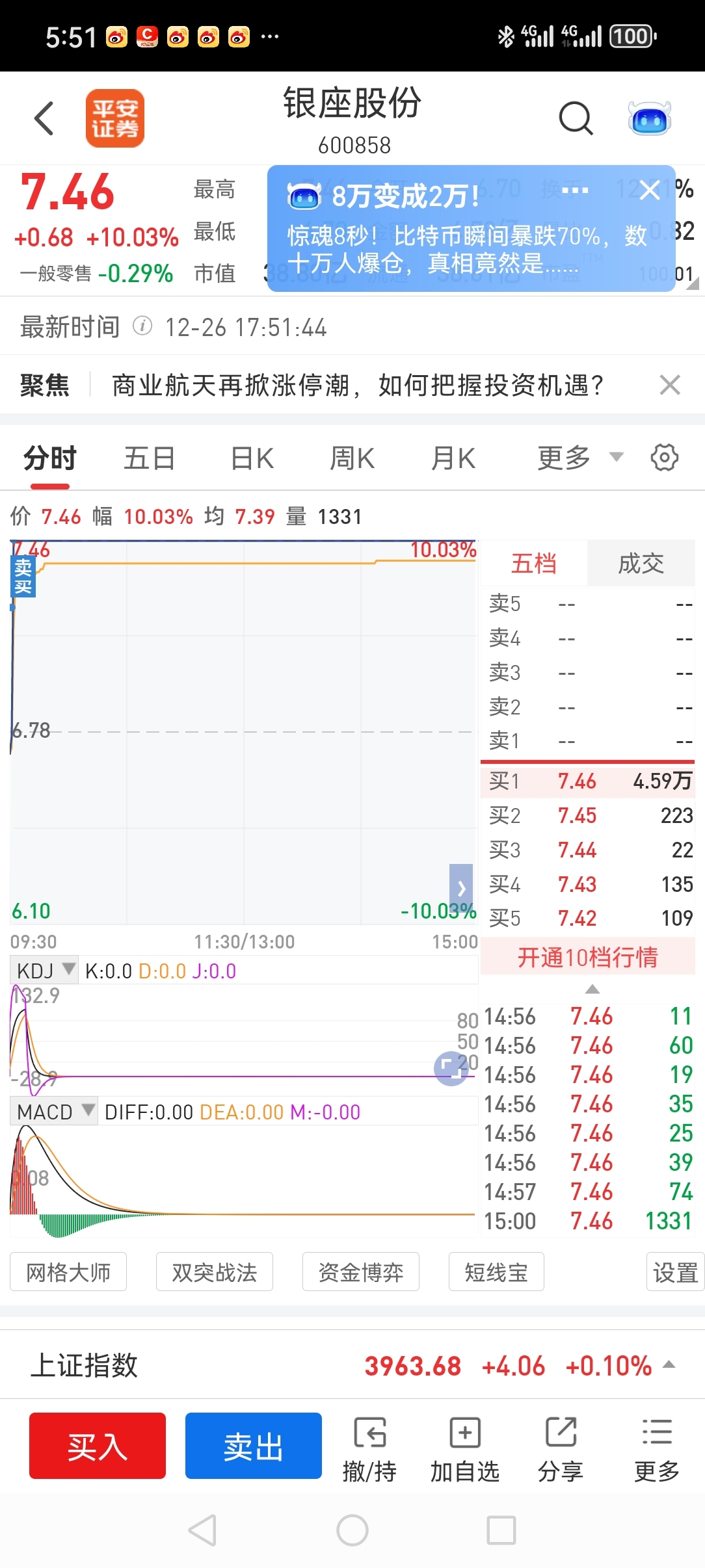Switch to the 日K chart tab

tap(252, 458)
